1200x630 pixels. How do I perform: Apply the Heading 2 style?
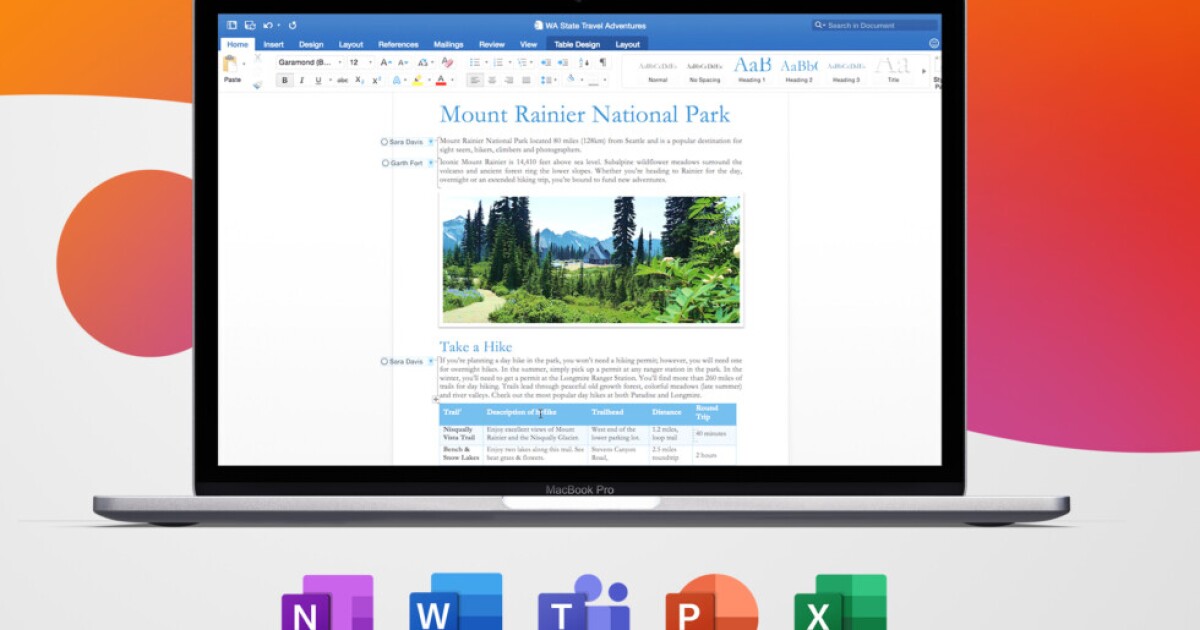(799, 70)
